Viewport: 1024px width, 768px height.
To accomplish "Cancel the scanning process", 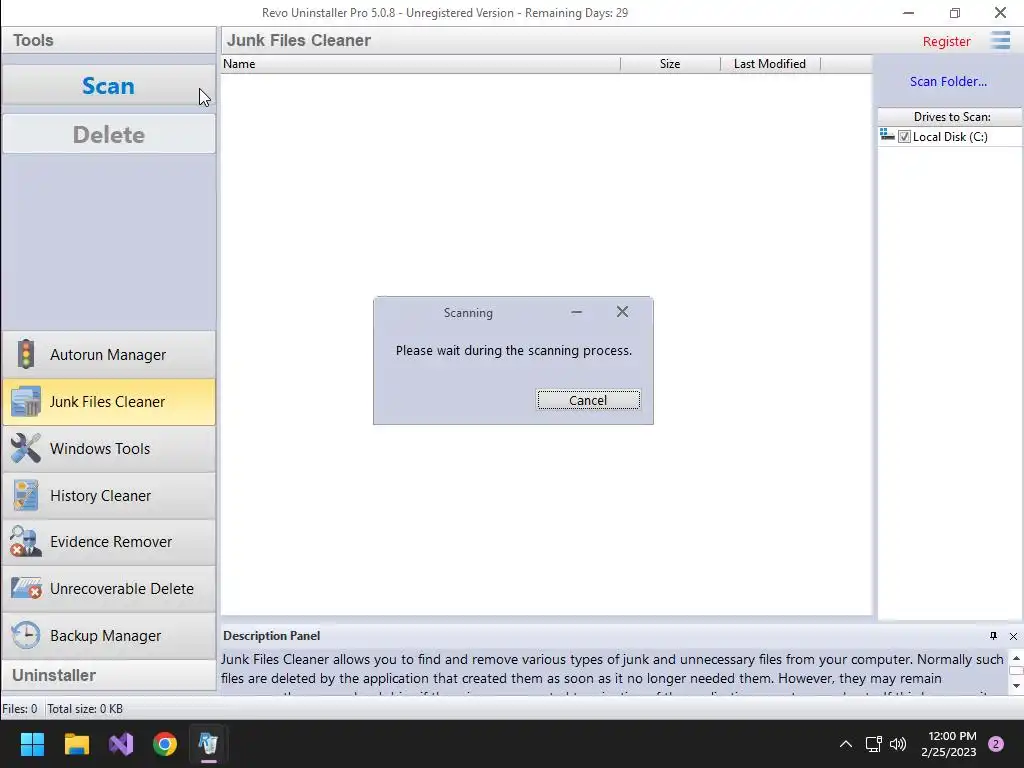I will point(588,400).
